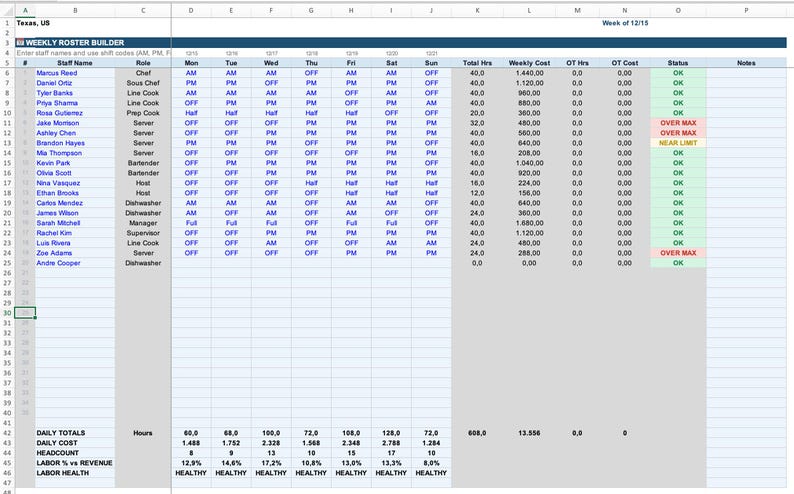Viewport: 794px width, 494px height.
Task: Select column header D
Action: [x=191, y=10]
